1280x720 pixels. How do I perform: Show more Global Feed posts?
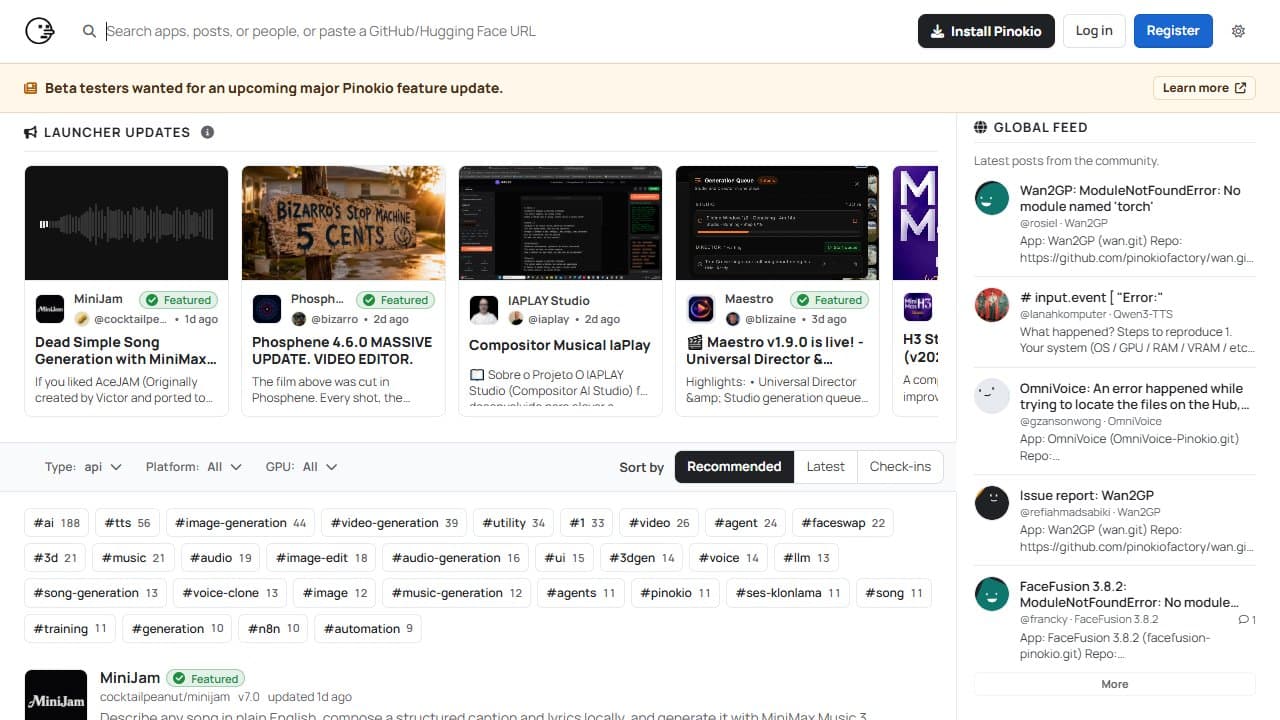point(1115,684)
